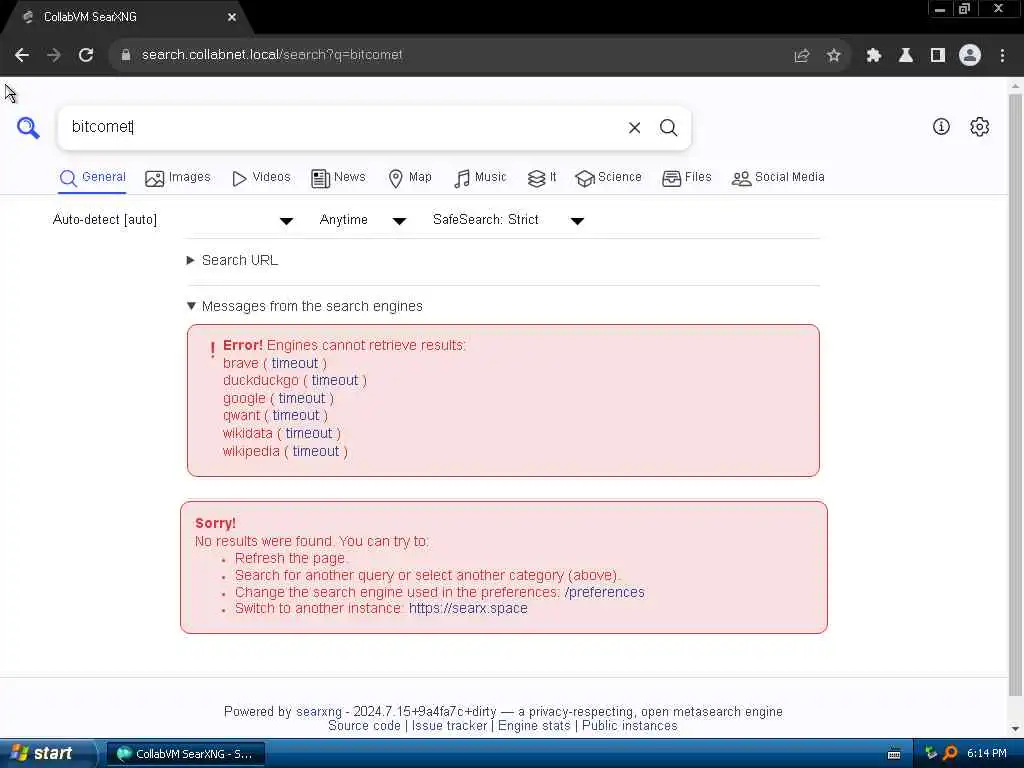
Task: Click the bitcomet search input field
Action: (x=340, y=127)
